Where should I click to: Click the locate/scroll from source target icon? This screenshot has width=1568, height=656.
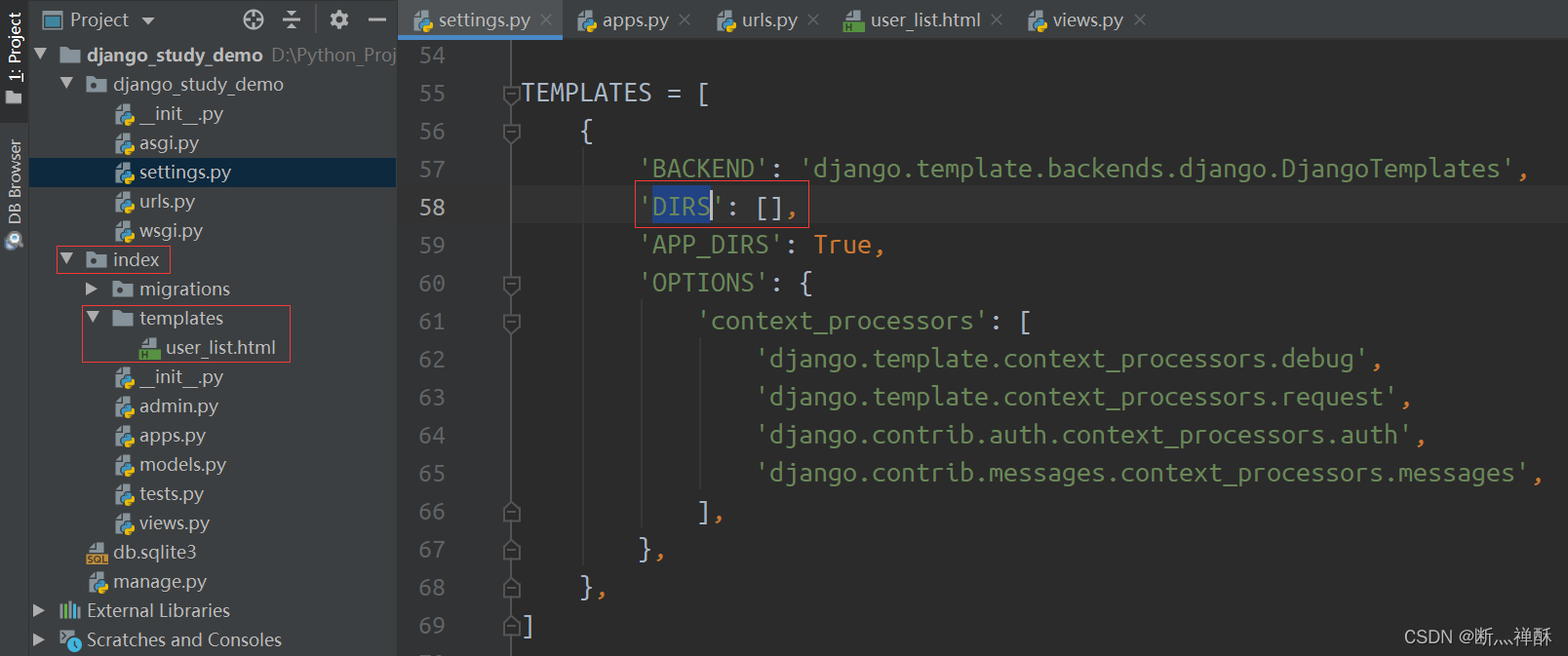point(254,19)
